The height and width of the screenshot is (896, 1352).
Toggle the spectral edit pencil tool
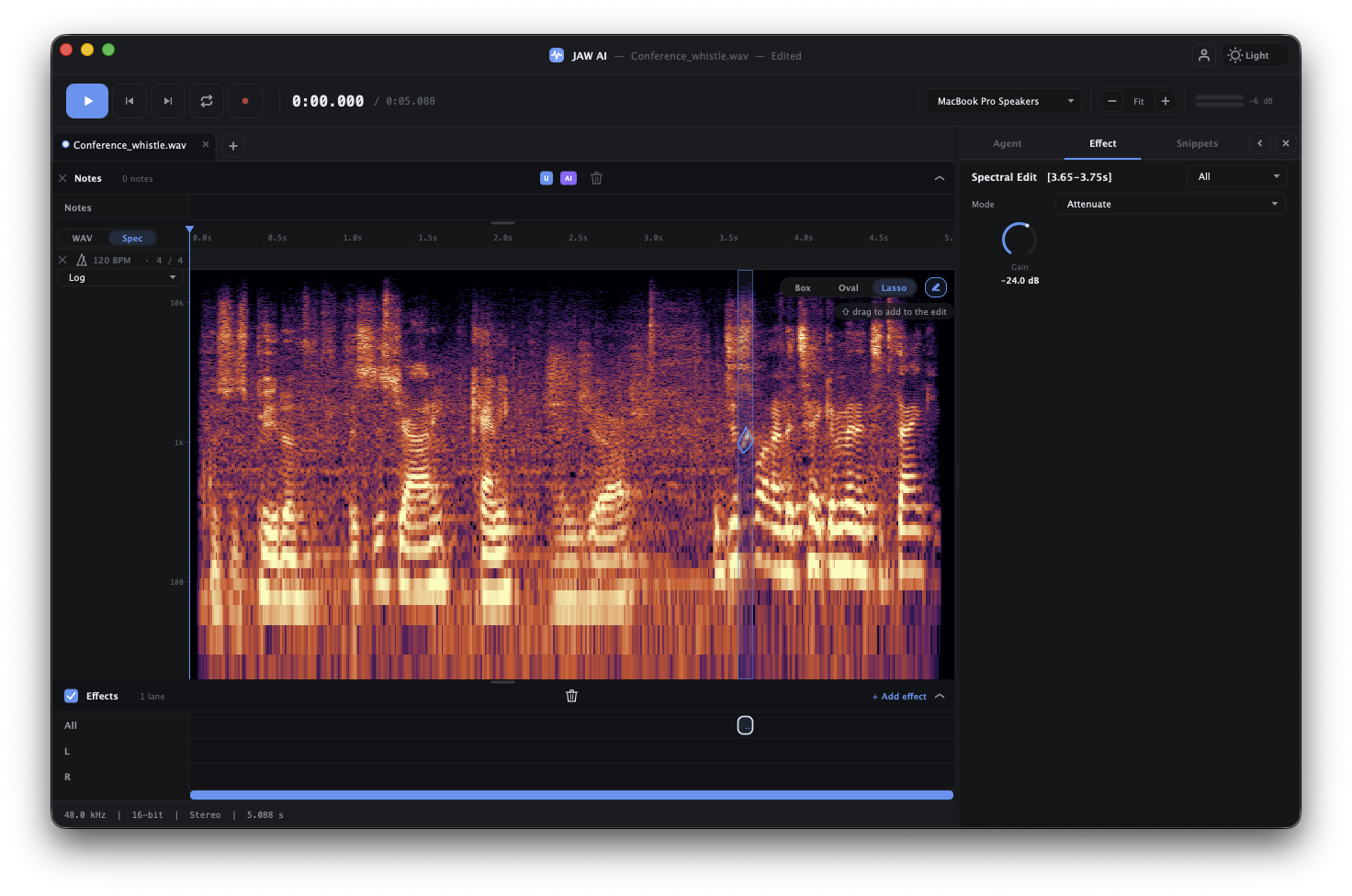tap(935, 287)
